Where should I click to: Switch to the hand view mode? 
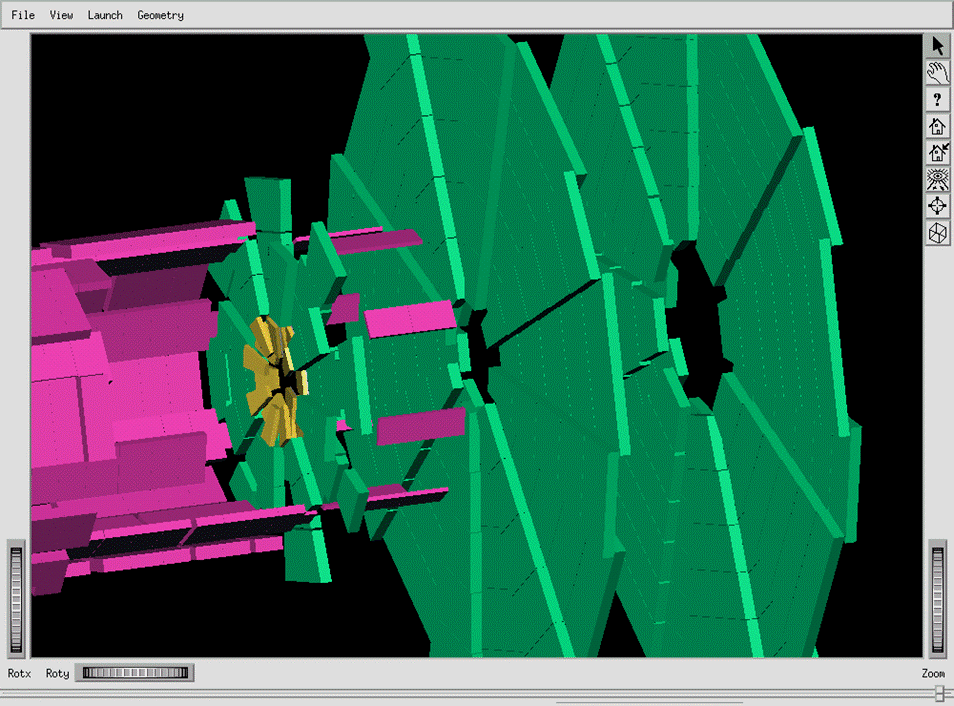[937, 73]
